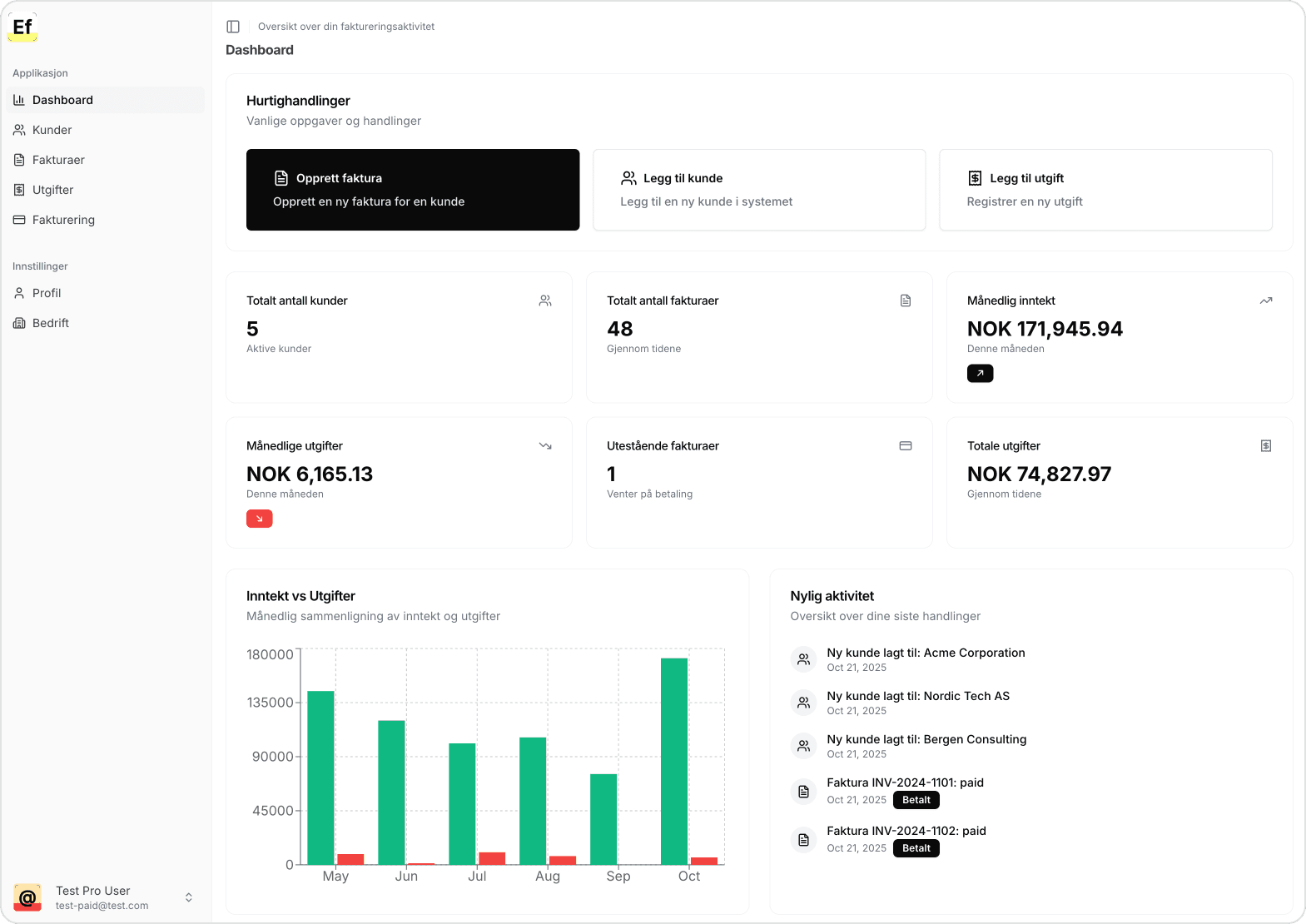Click the black upward trend badge under Månedlig inntekt
This screenshot has width=1306, height=924.
980,374
